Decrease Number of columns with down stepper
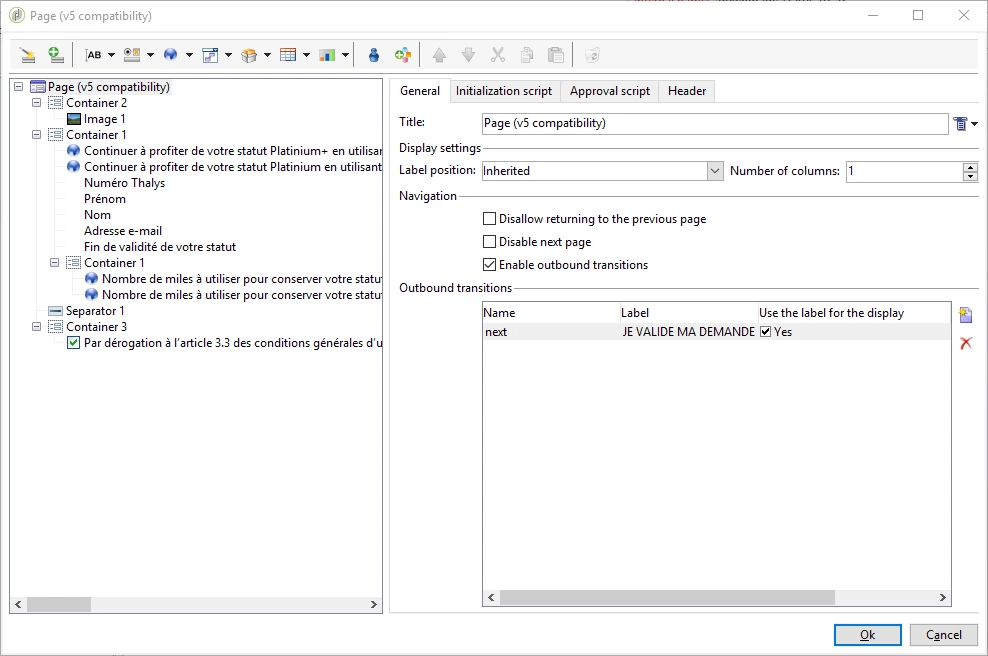 pyautogui.click(x=970, y=176)
